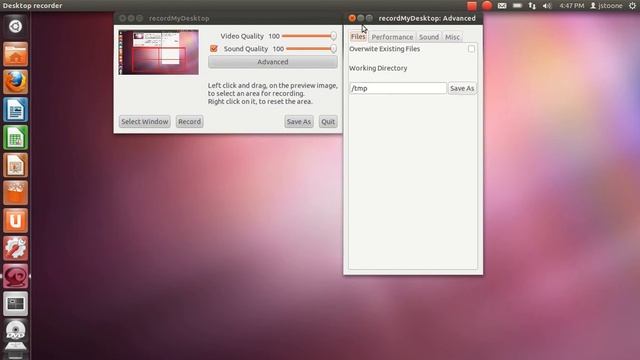Open the jstoone user menu
Viewport: 640px width, 360px height.
pyautogui.click(x=606, y=6)
